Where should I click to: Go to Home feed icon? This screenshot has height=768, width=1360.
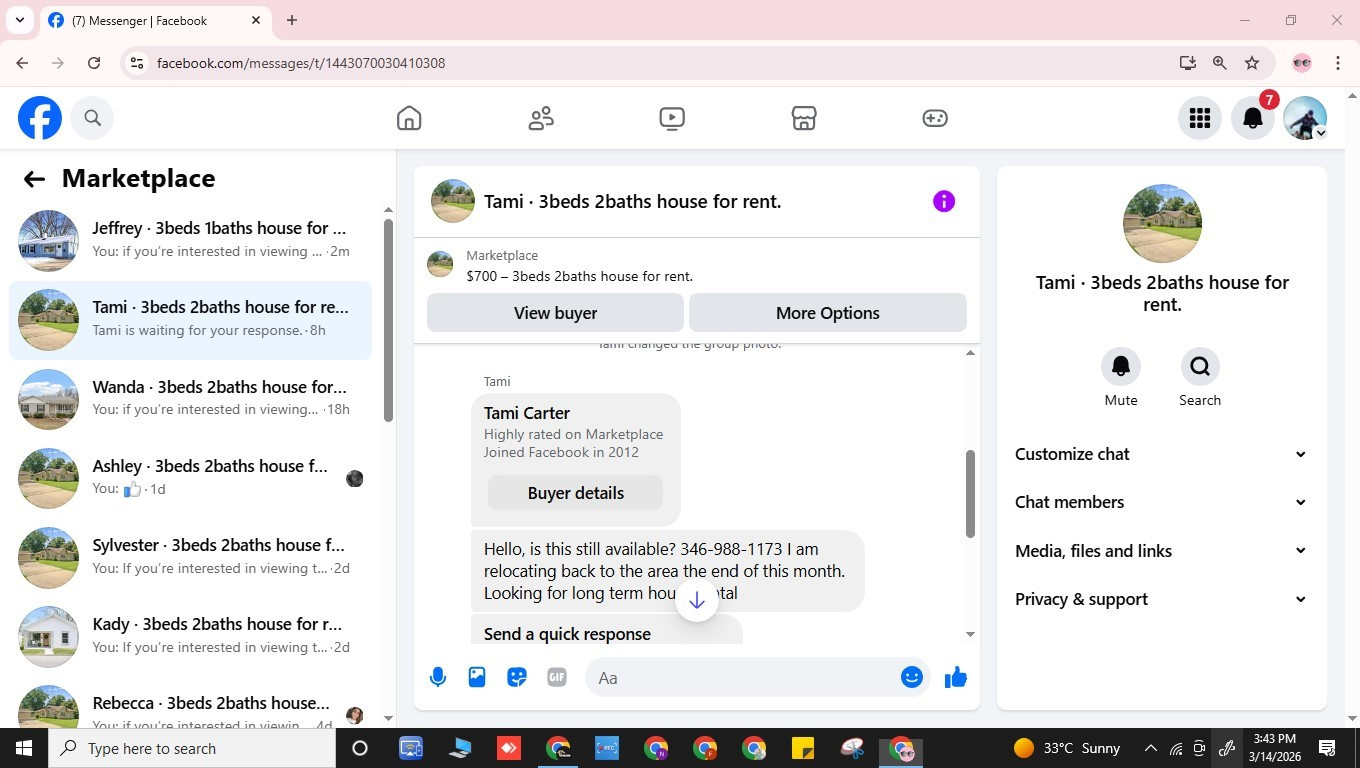[x=409, y=118]
